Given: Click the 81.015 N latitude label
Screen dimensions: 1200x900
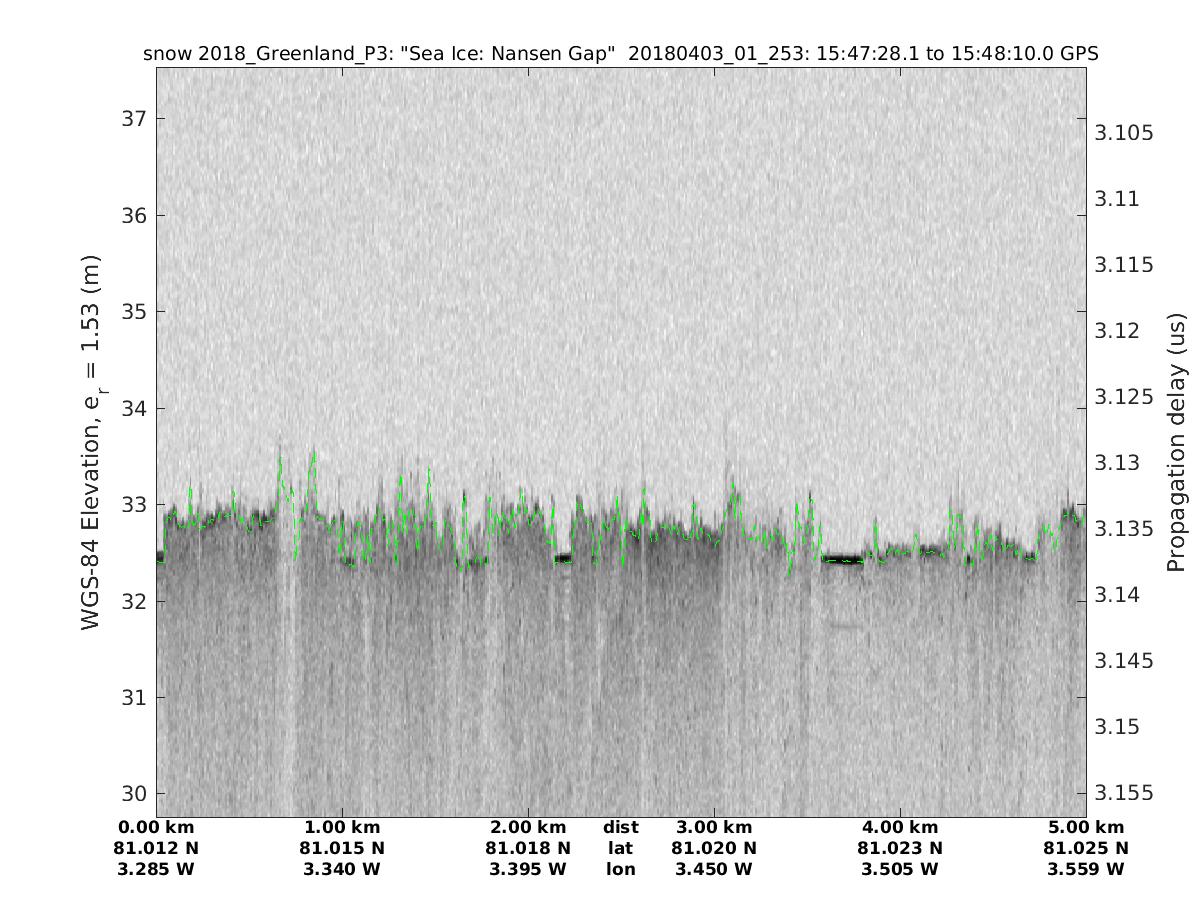Looking at the screenshot, I should pos(342,848).
